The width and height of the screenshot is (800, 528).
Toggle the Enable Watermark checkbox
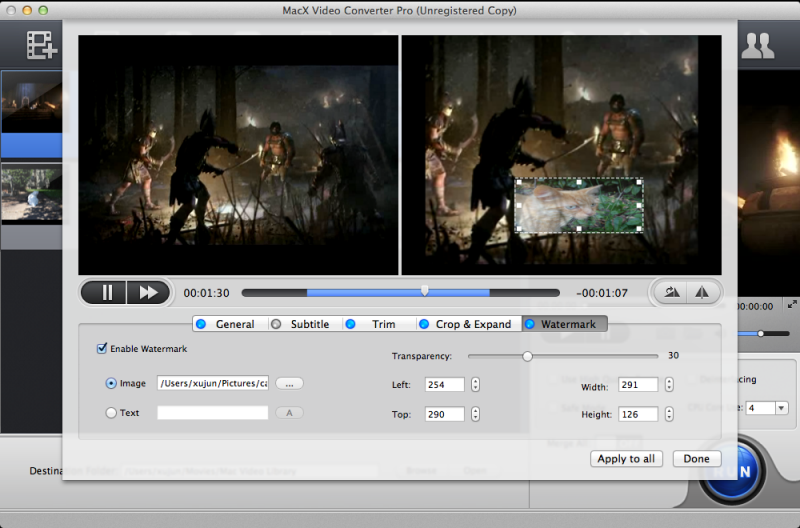[x=102, y=348]
